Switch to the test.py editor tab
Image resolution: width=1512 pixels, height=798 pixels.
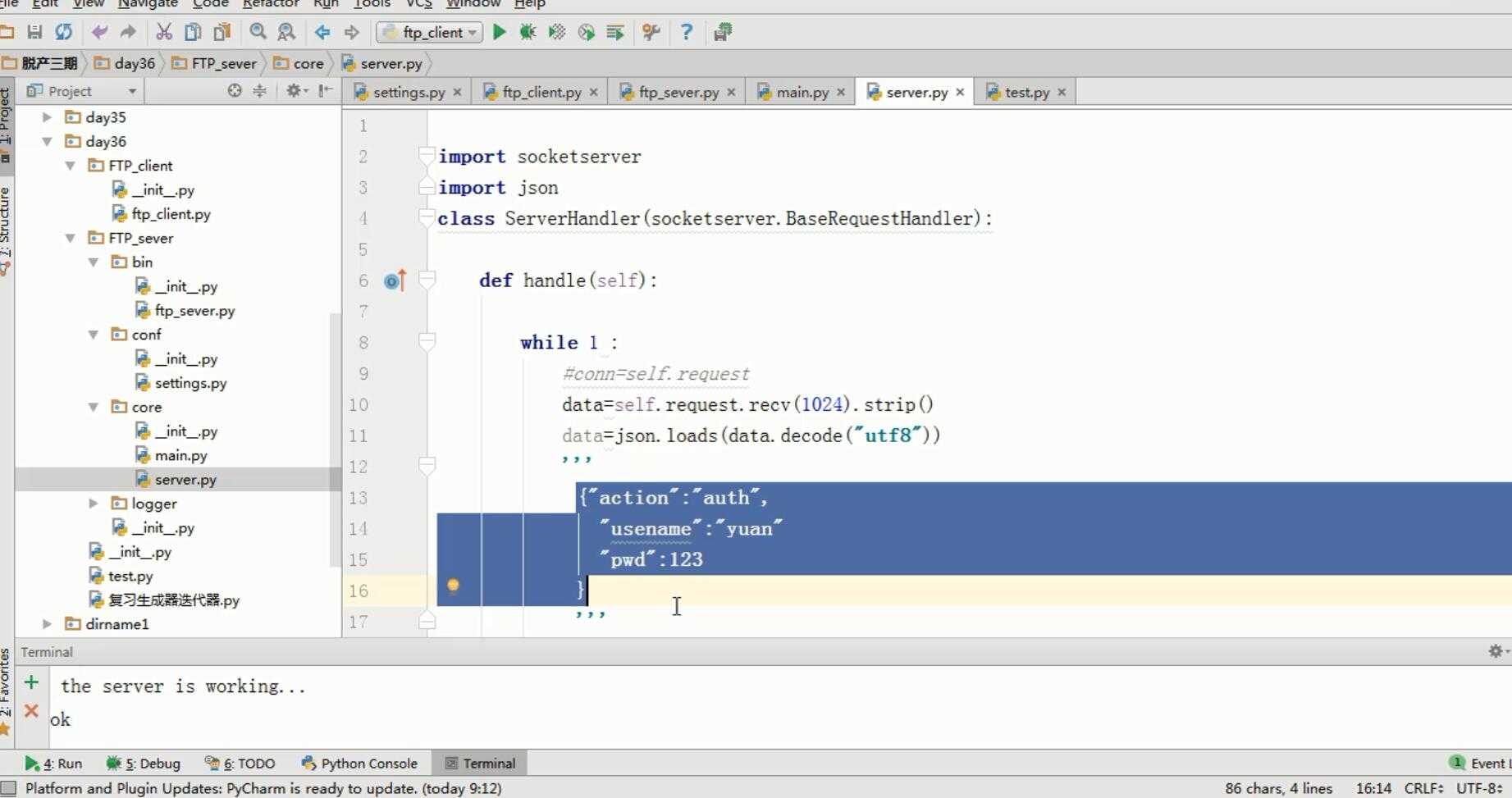(1026, 92)
